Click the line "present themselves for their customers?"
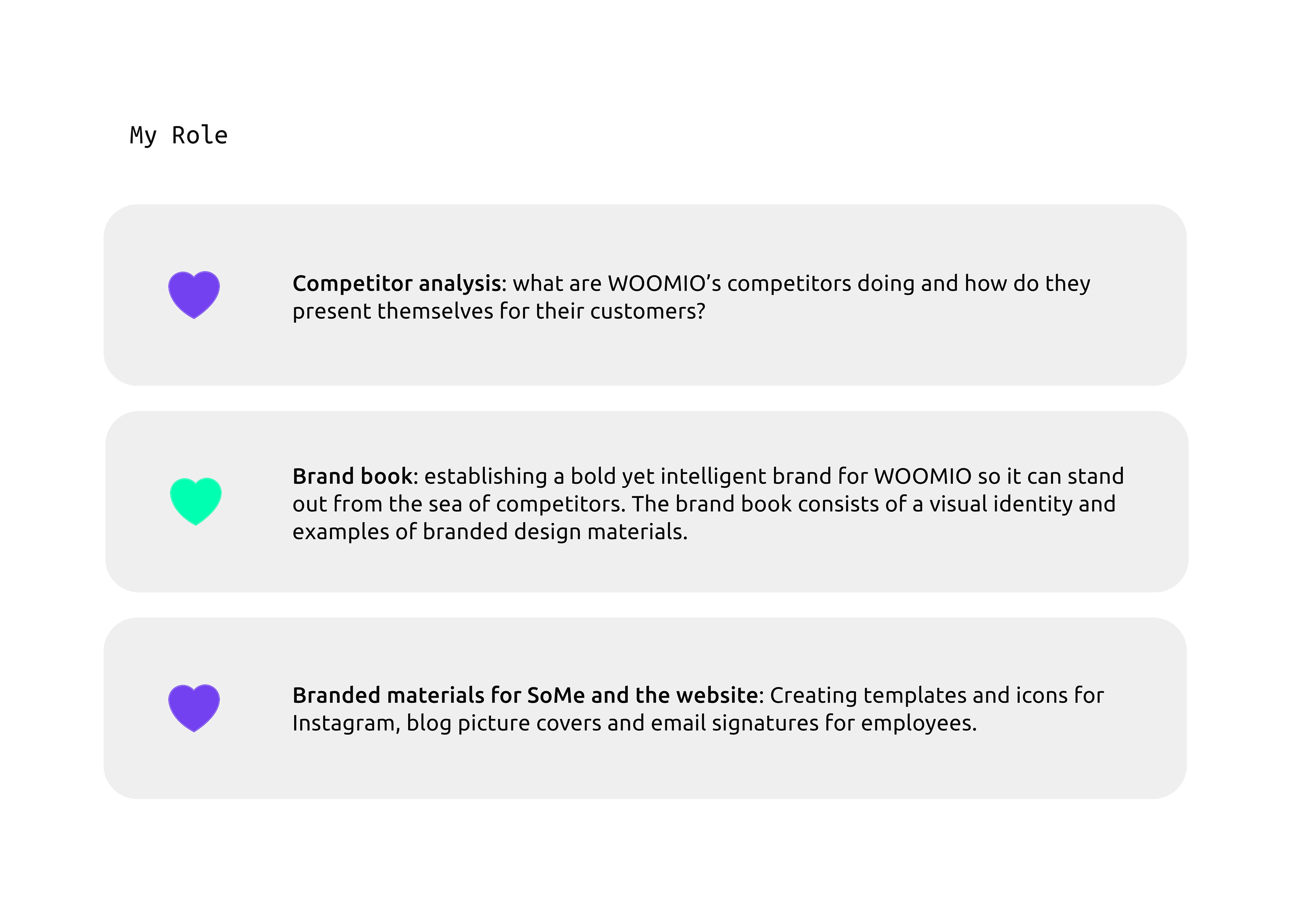This screenshot has width=1294, height=924. [498, 311]
